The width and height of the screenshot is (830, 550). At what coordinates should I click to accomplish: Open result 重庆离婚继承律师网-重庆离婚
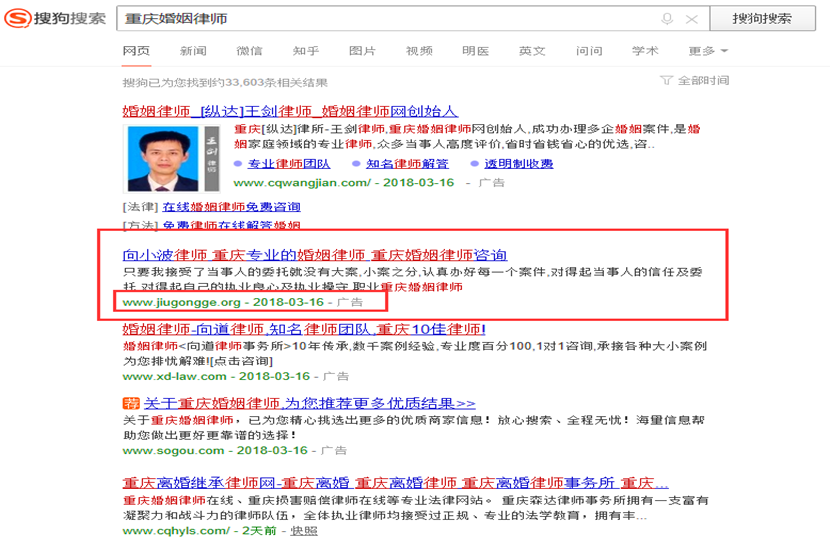coord(395,483)
